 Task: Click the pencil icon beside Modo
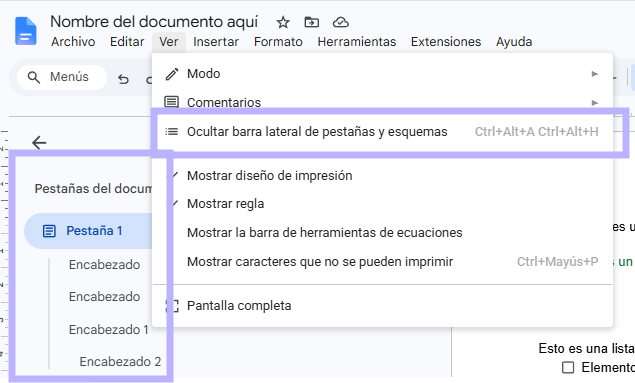point(172,74)
